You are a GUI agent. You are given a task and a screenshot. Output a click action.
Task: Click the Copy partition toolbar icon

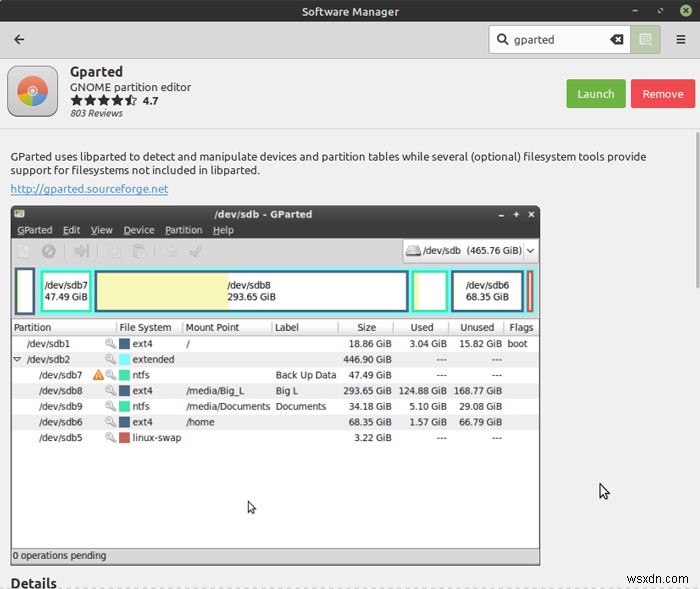pos(114,251)
